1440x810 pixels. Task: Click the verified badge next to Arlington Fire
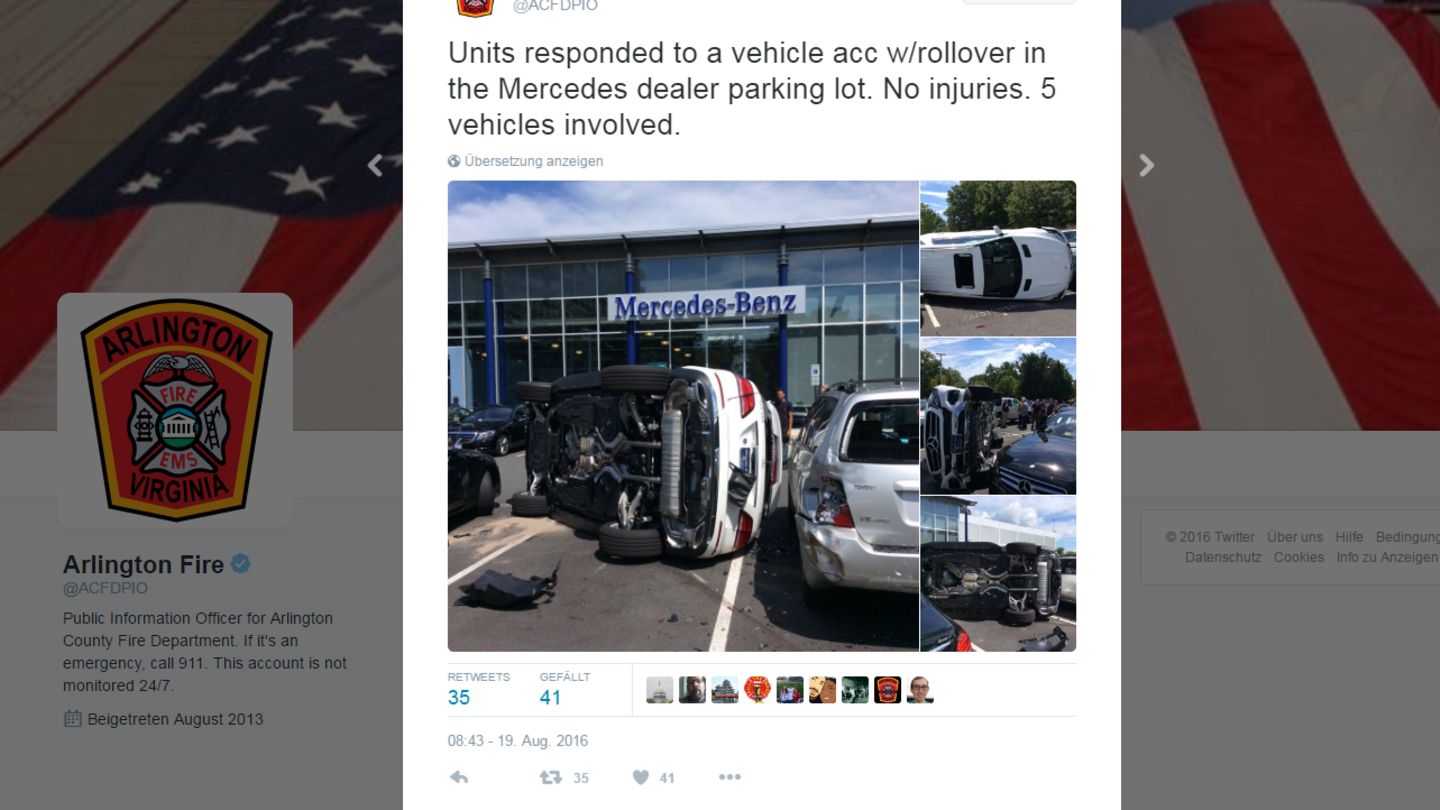point(241,564)
